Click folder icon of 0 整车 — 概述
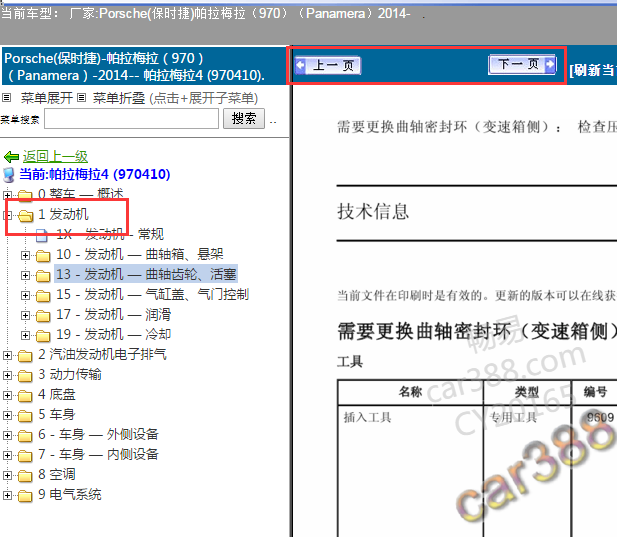617x537 pixels. pos(25,195)
